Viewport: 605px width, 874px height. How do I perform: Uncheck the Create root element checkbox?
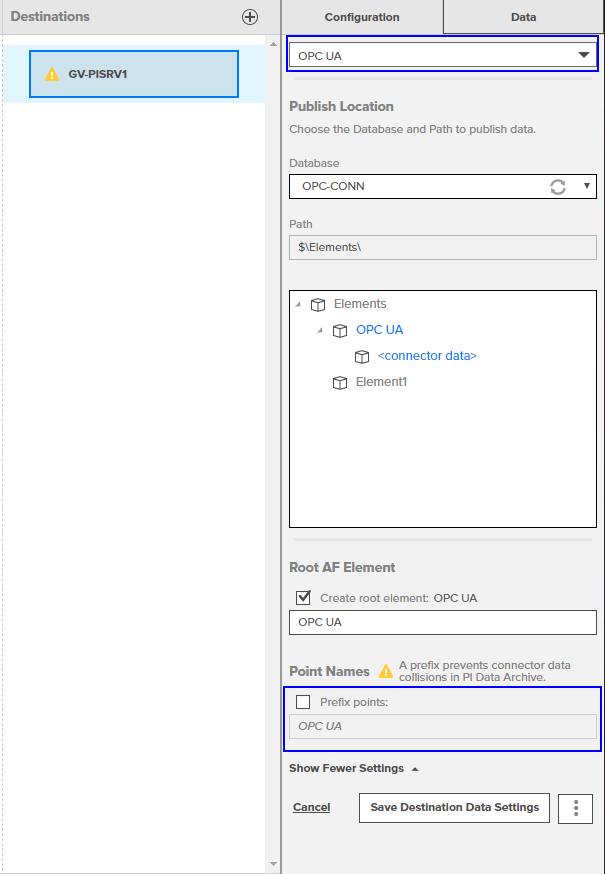click(x=304, y=598)
